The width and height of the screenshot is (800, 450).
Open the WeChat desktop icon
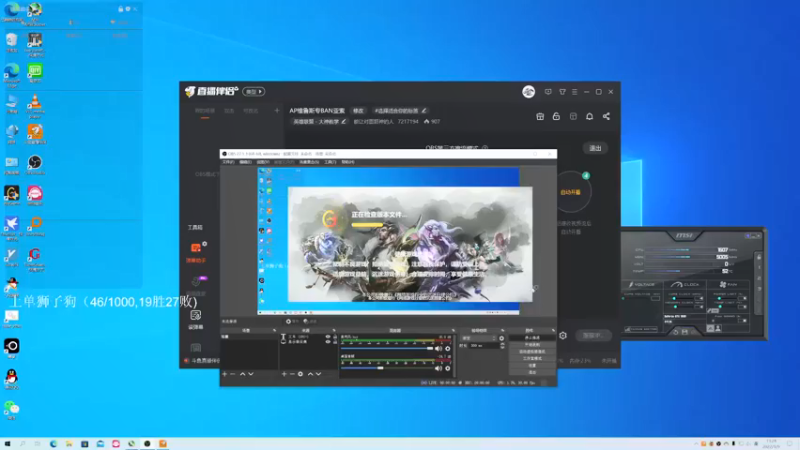pyautogui.click(x=12, y=409)
